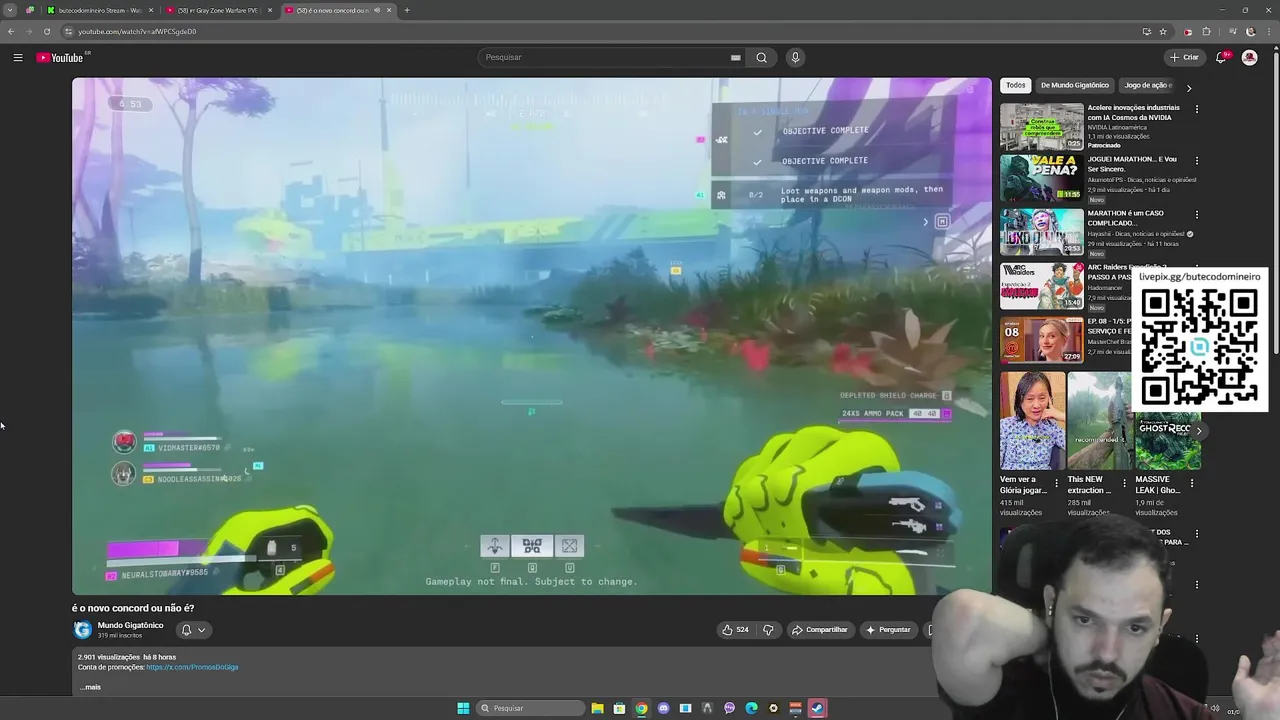Viewport: 1280px width, 720px height.
Task: Mute the playing concord tab speaker icon
Action: [x=377, y=10]
